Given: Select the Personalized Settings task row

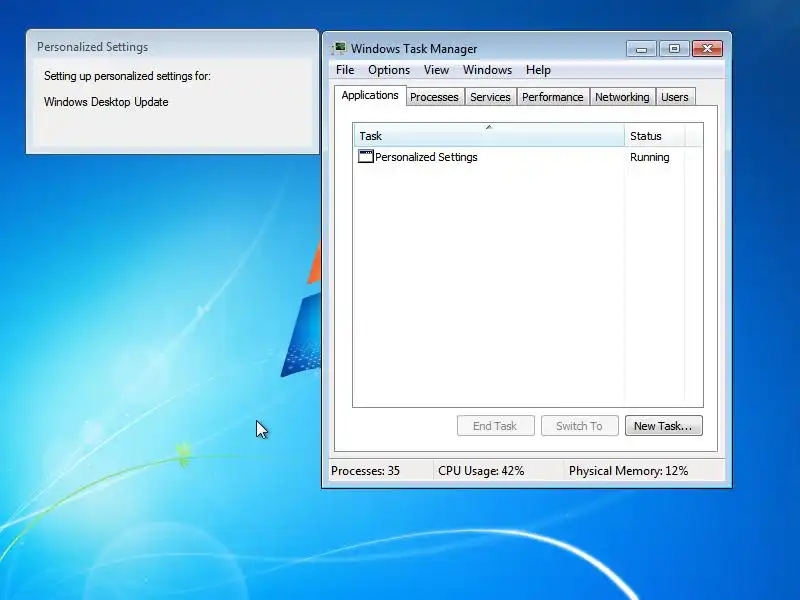Looking at the screenshot, I should tap(527, 157).
